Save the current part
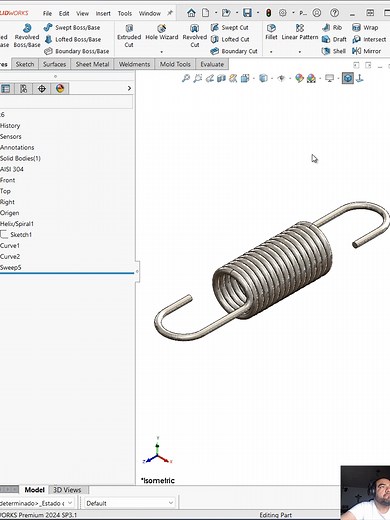This screenshot has width=390, height=520. tap(247, 13)
